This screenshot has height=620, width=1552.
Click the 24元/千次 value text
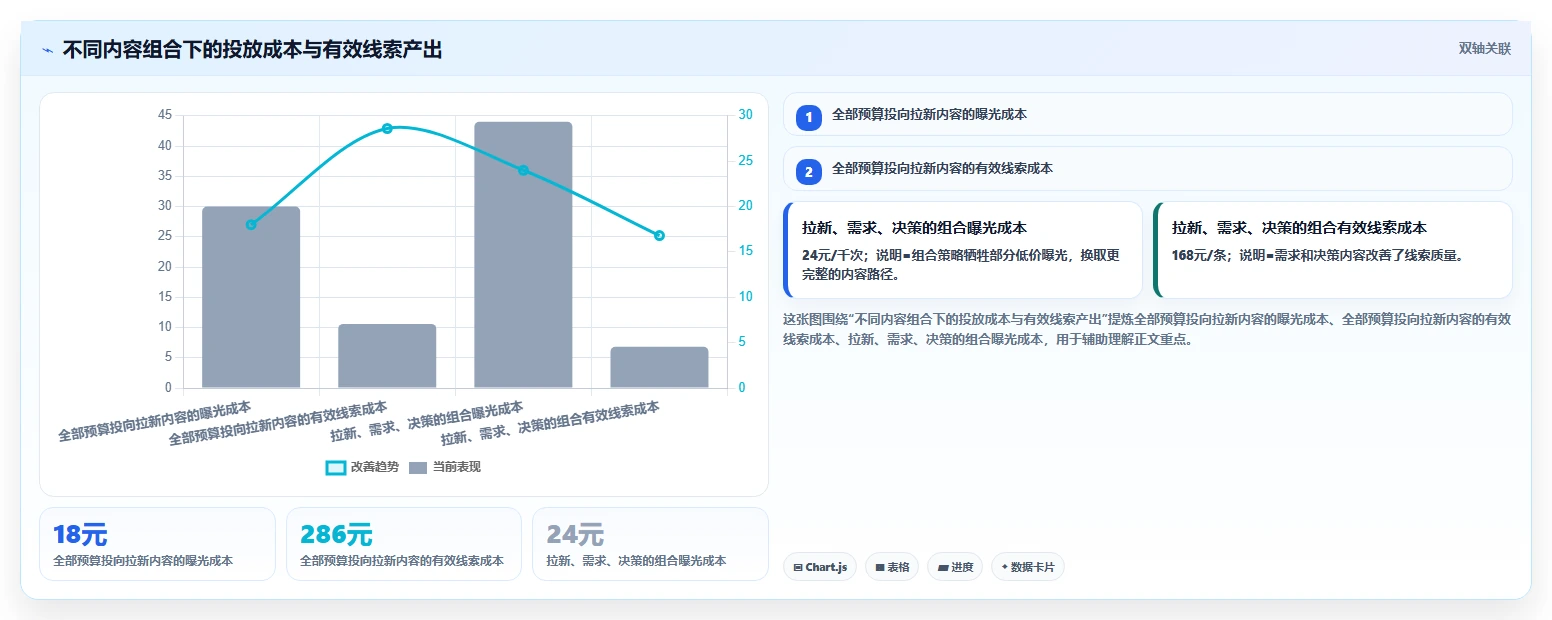pyautogui.click(x=832, y=255)
